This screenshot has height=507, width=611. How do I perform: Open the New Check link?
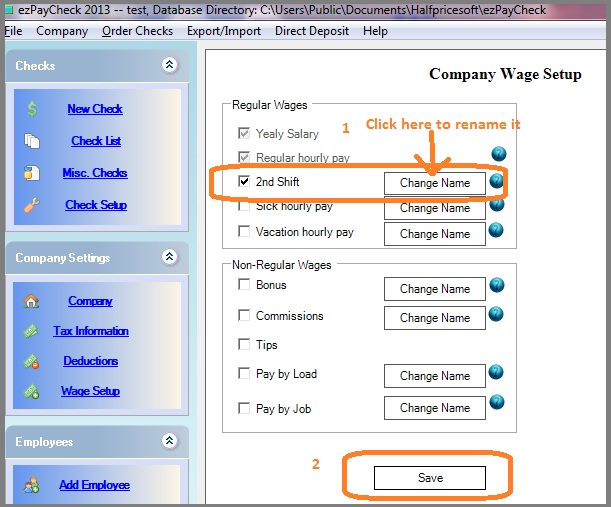[x=95, y=109]
